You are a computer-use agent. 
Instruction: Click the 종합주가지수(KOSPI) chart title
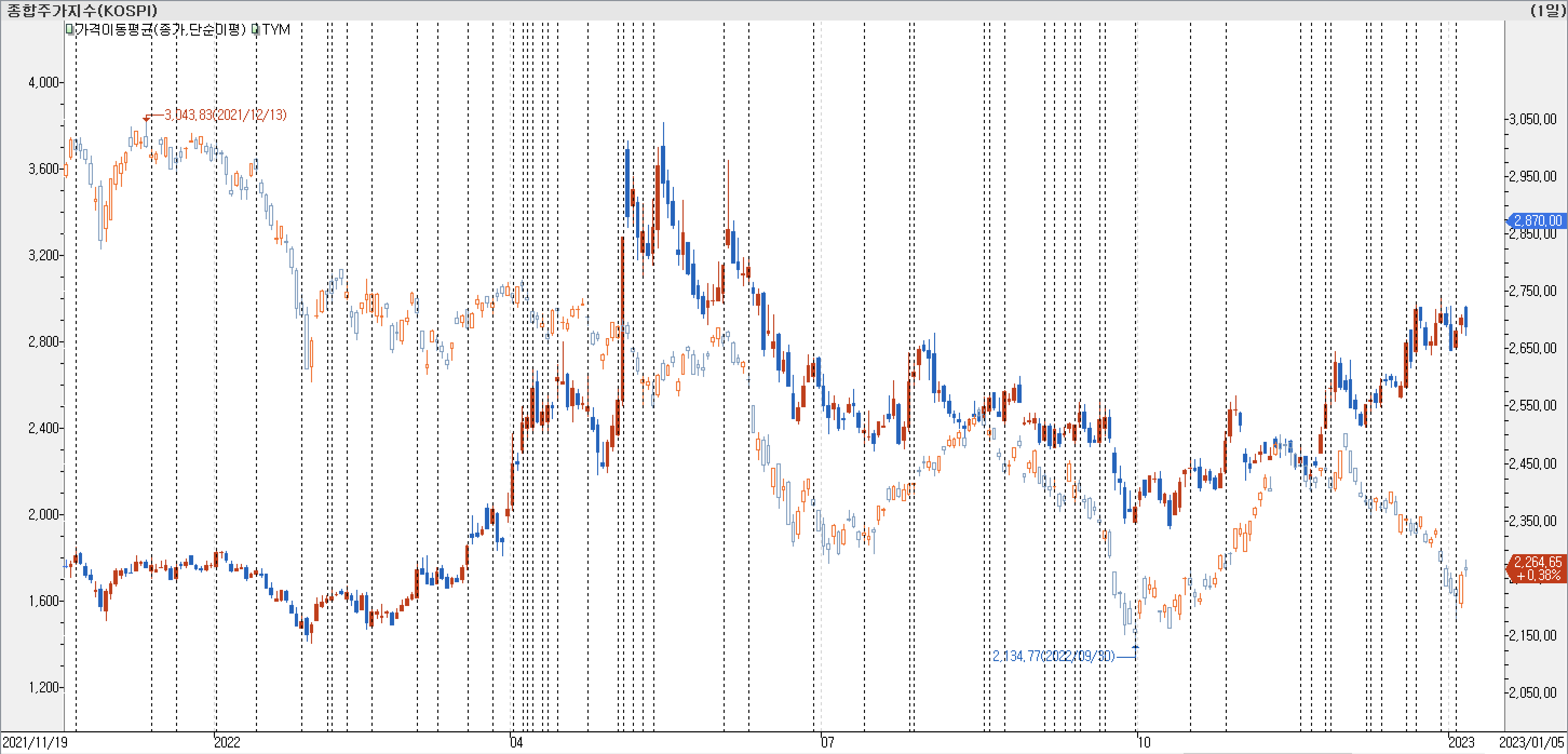pos(82,10)
